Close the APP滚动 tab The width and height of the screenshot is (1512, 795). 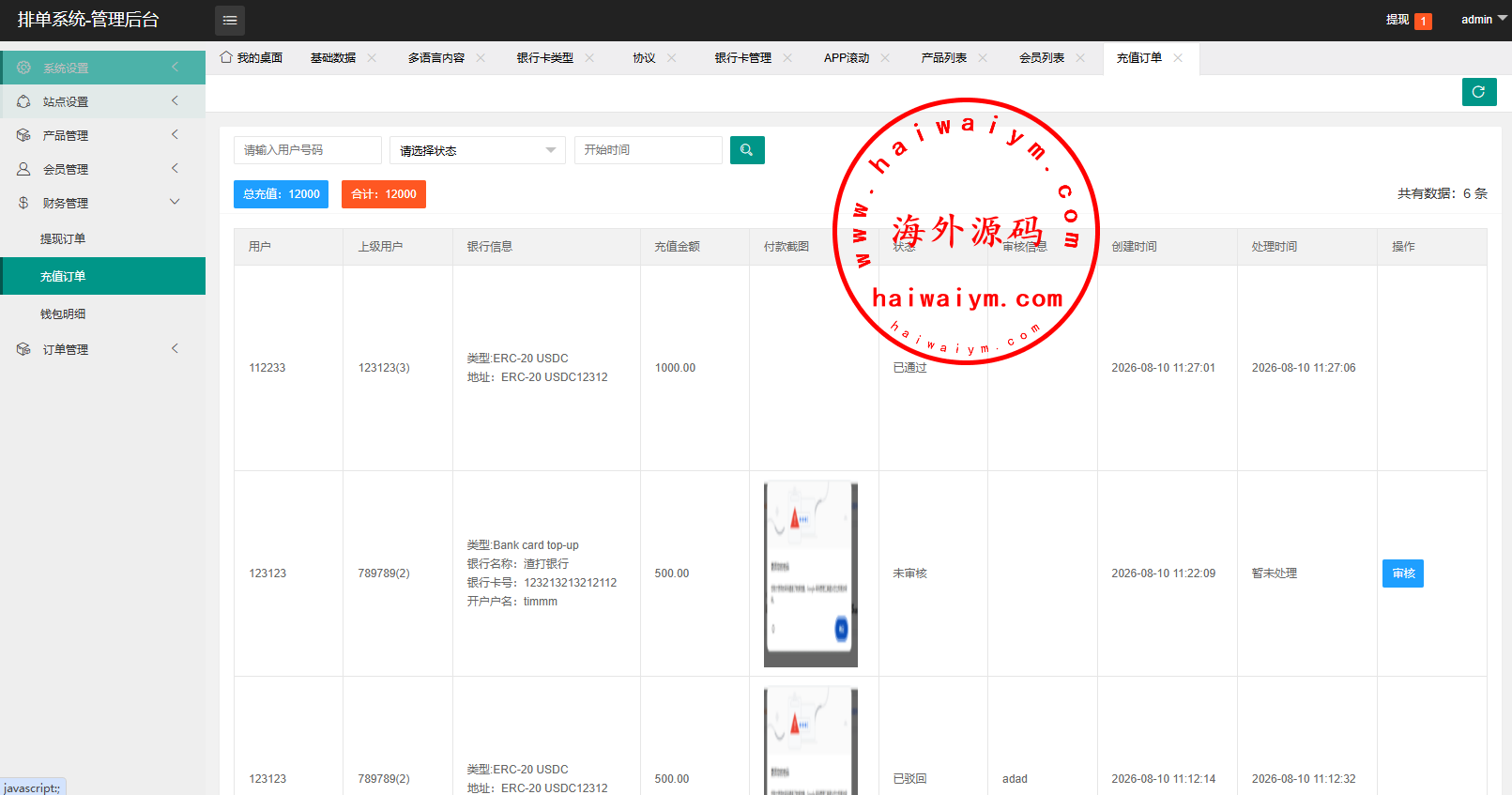pos(885,58)
